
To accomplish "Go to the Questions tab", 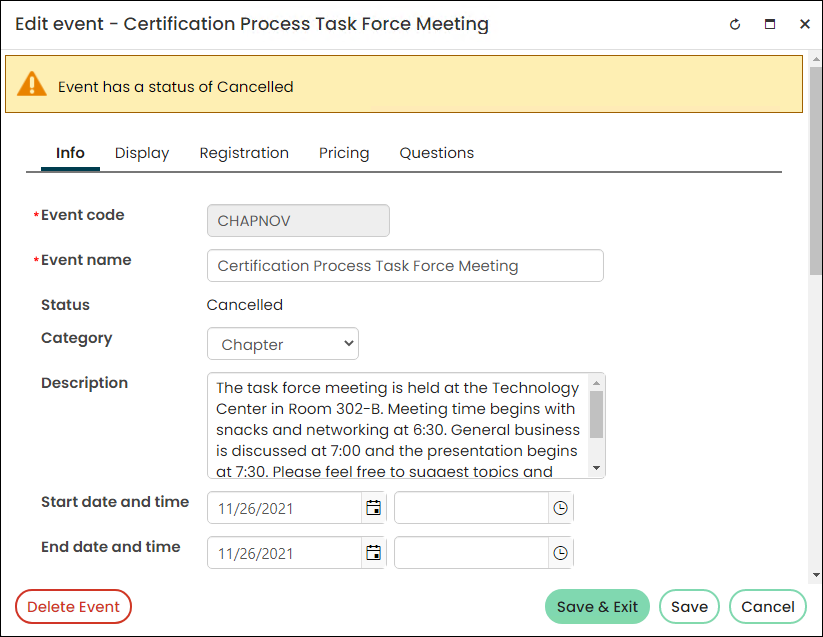I will pyautogui.click(x=437, y=153).
